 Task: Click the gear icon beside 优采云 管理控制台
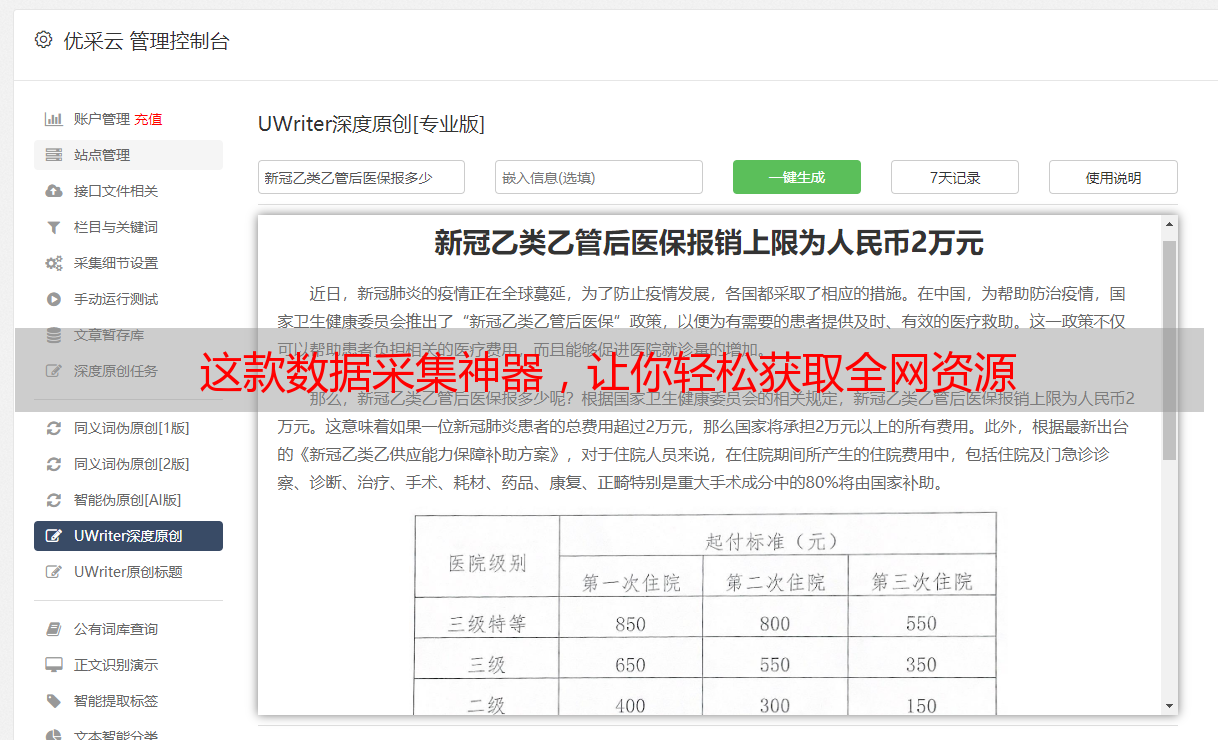click(x=43, y=40)
